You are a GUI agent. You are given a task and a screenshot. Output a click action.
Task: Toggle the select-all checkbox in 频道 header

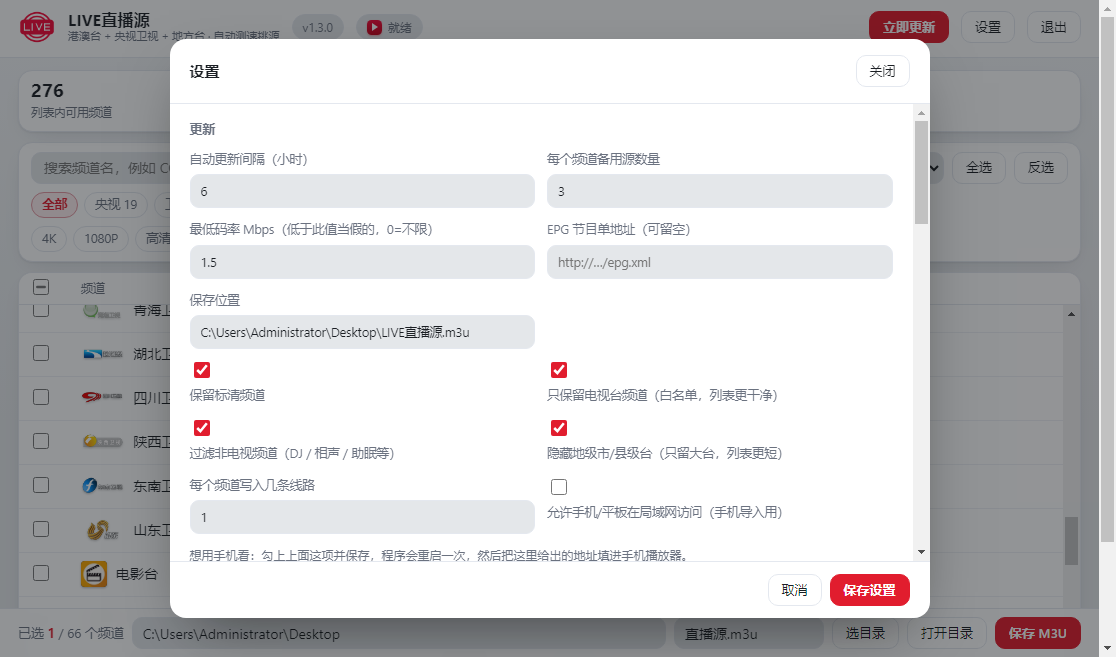41,287
